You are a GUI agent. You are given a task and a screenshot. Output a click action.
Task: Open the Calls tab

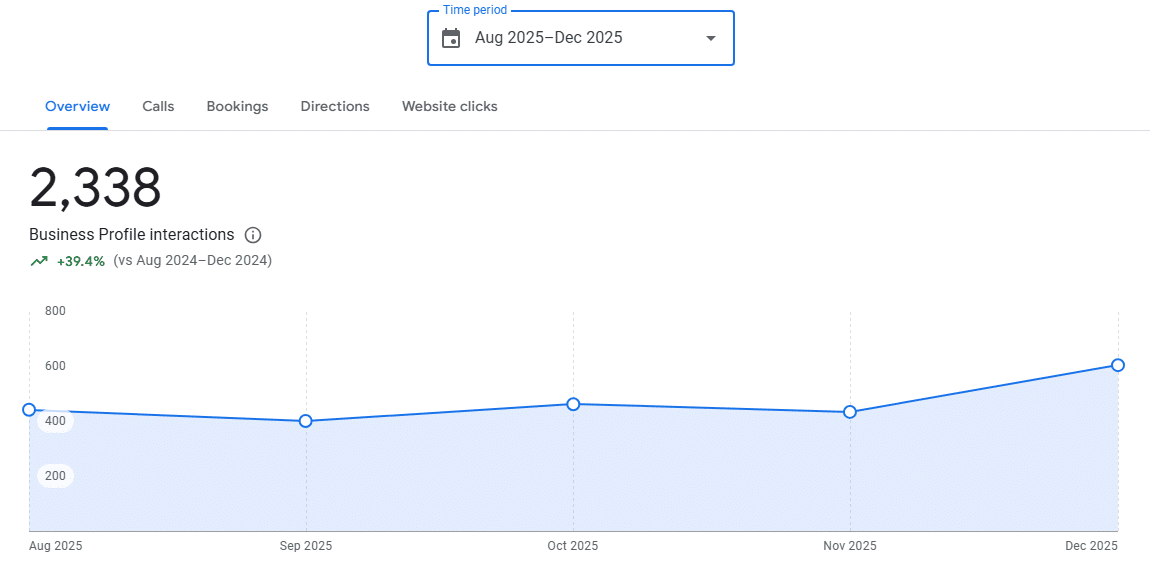(158, 106)
